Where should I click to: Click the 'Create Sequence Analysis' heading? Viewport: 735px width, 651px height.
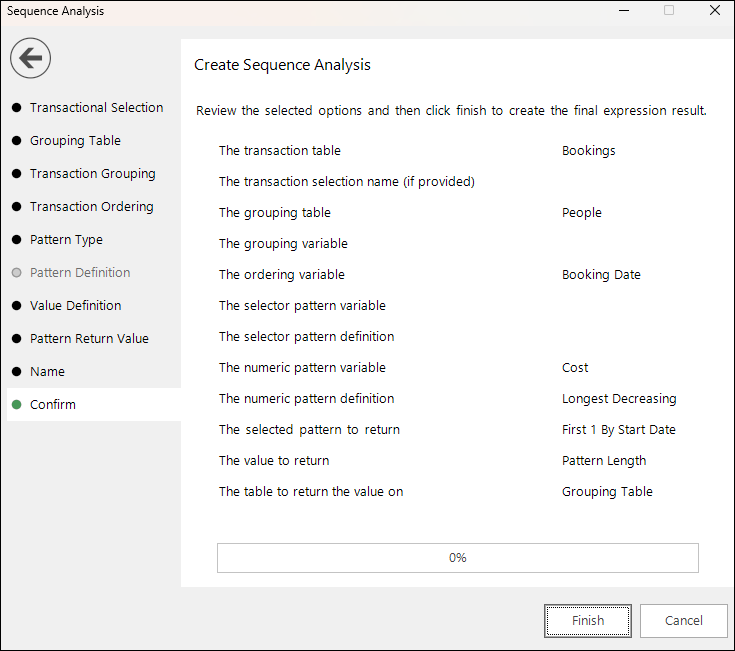[x=282, y=65]
